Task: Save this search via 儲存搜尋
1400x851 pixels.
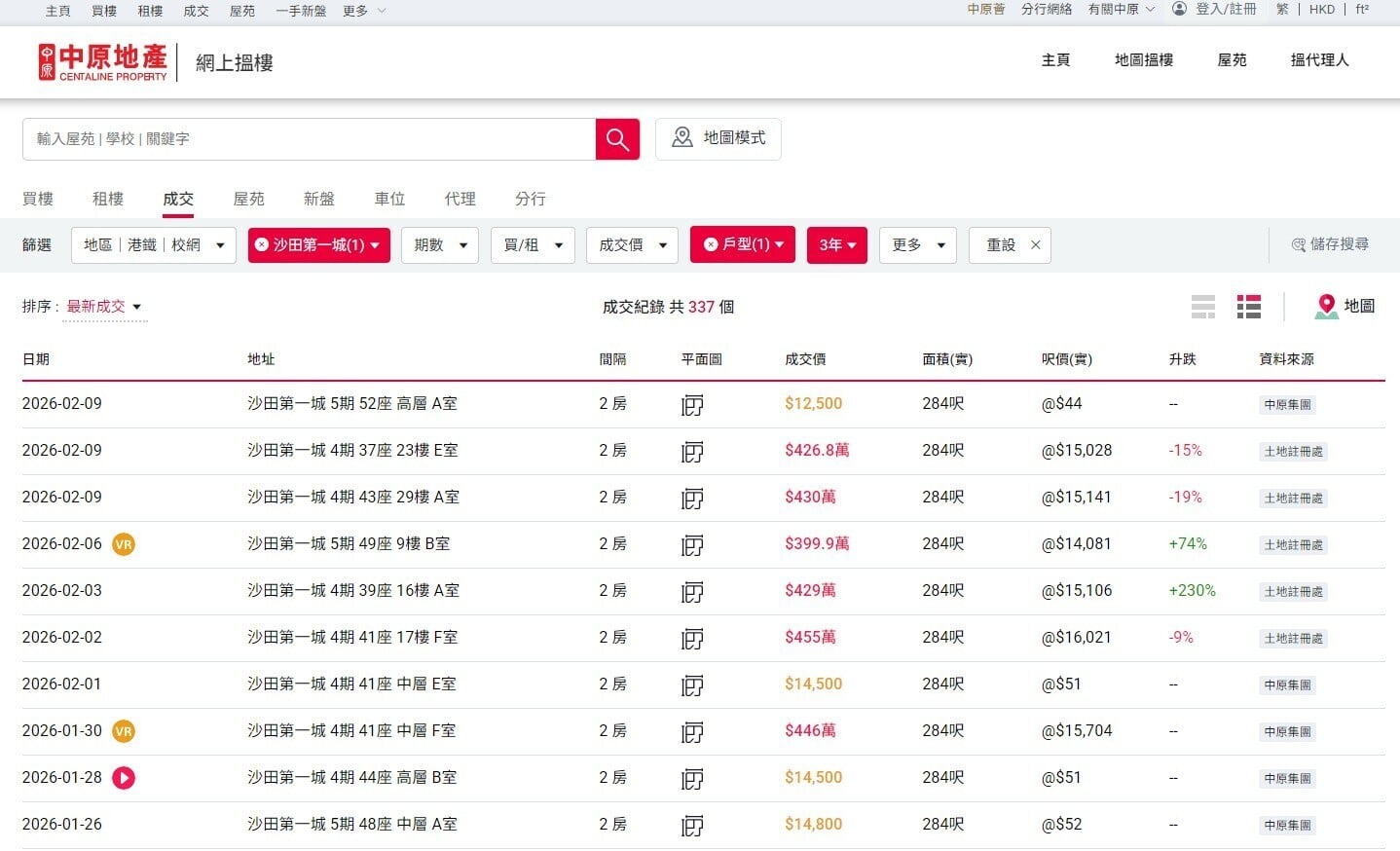Action: (1330, 244)
